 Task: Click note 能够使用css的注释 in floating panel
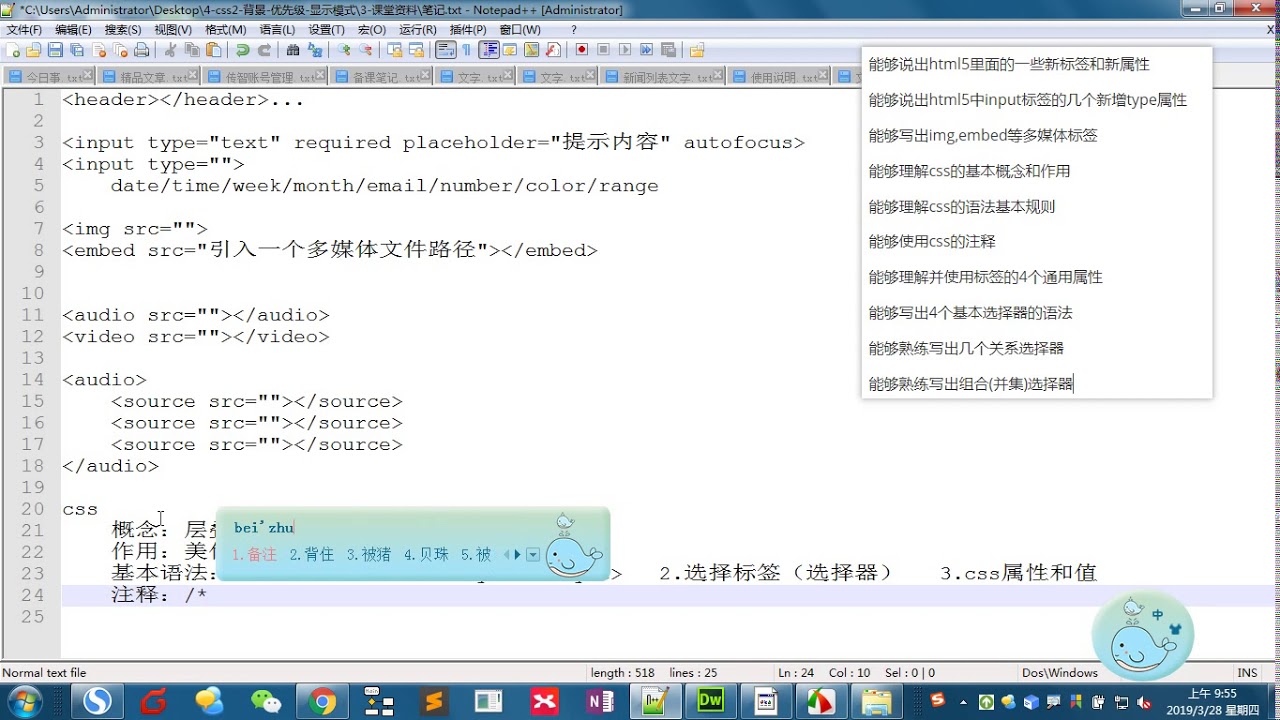[932, 241]
